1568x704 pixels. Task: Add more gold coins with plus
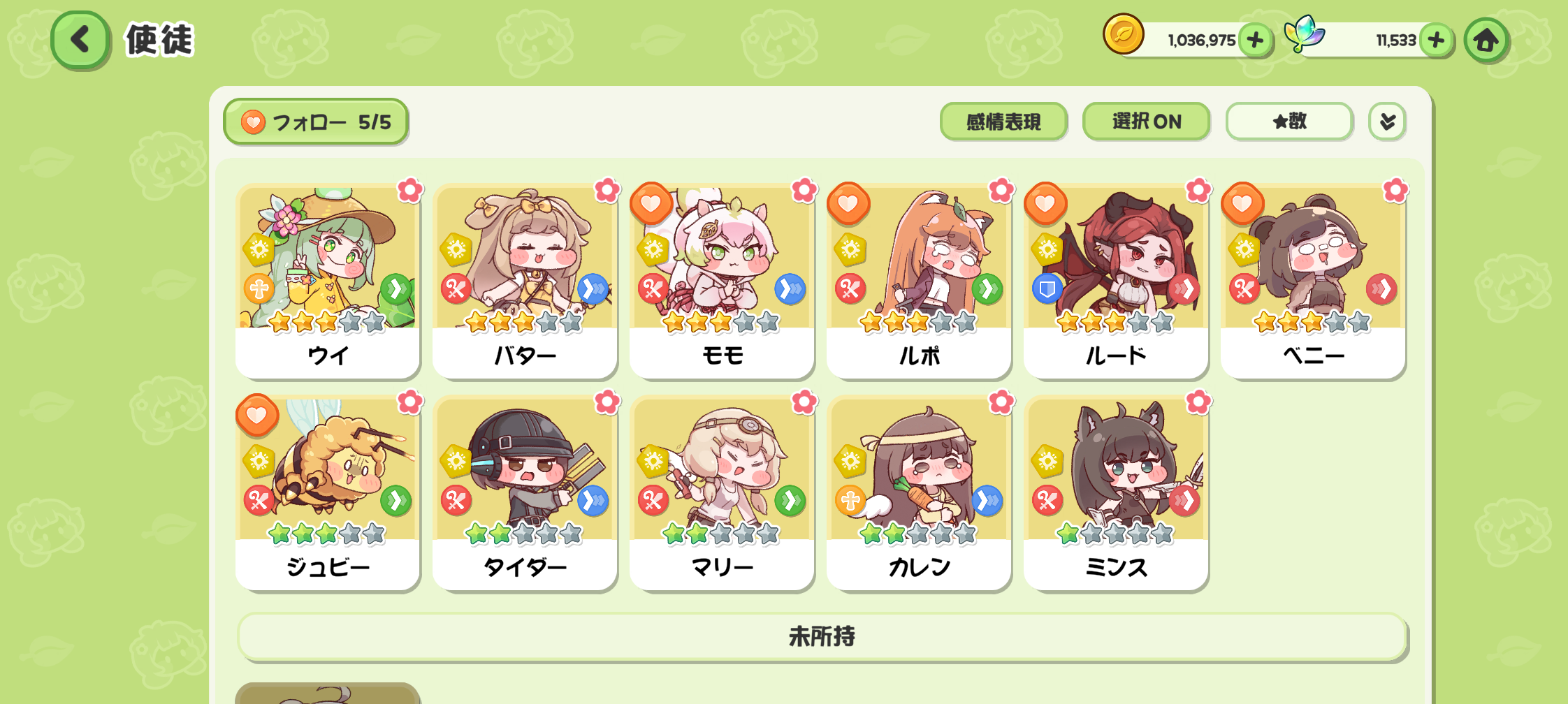[1255, 40]
